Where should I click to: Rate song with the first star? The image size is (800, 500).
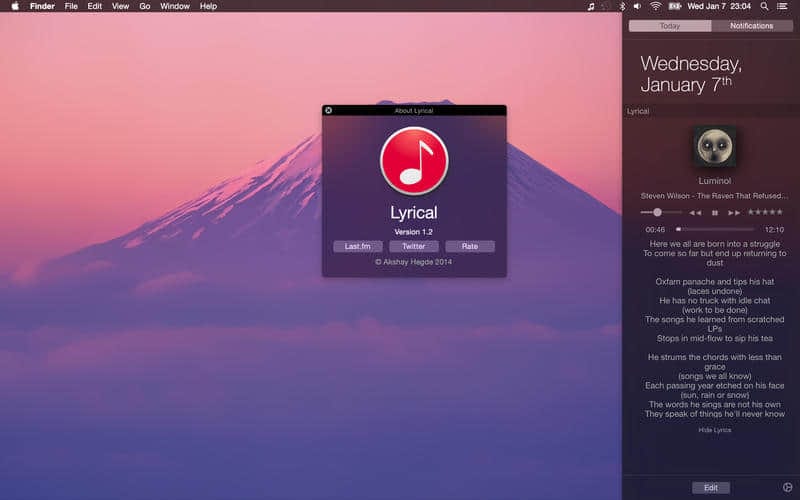[751, 212]
